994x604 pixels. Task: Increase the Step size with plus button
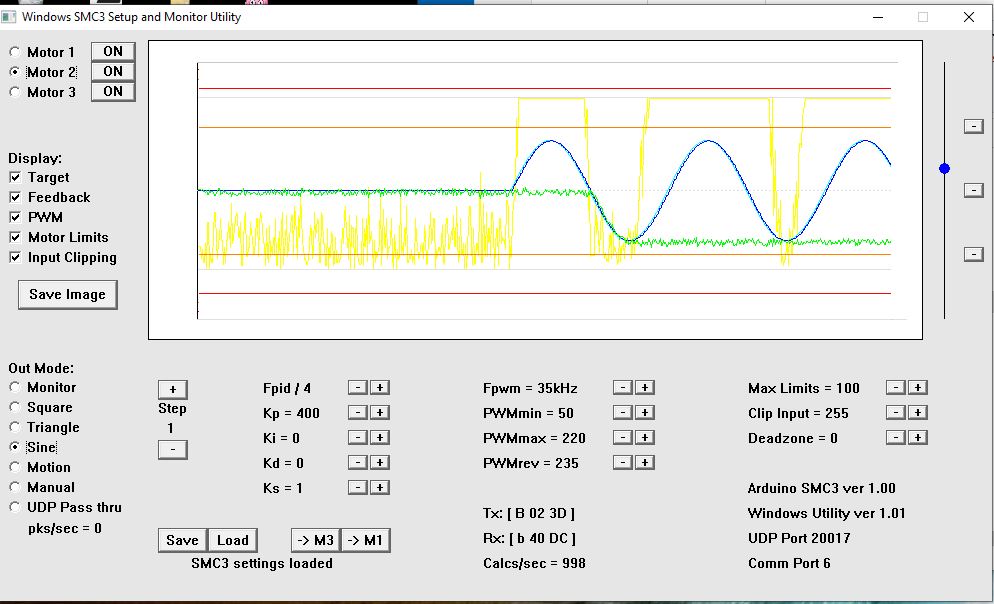(172, 390)
